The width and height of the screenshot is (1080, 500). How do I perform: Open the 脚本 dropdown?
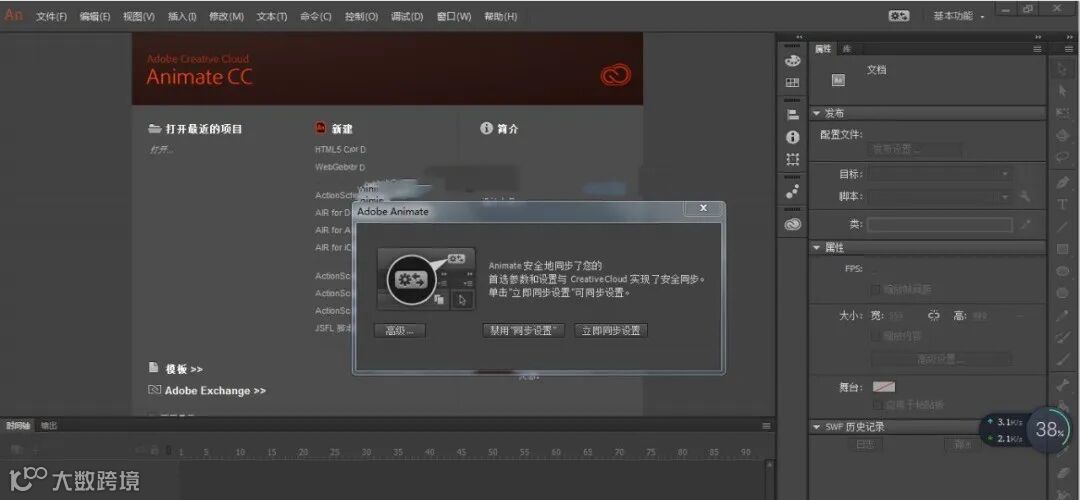[939, 196]
